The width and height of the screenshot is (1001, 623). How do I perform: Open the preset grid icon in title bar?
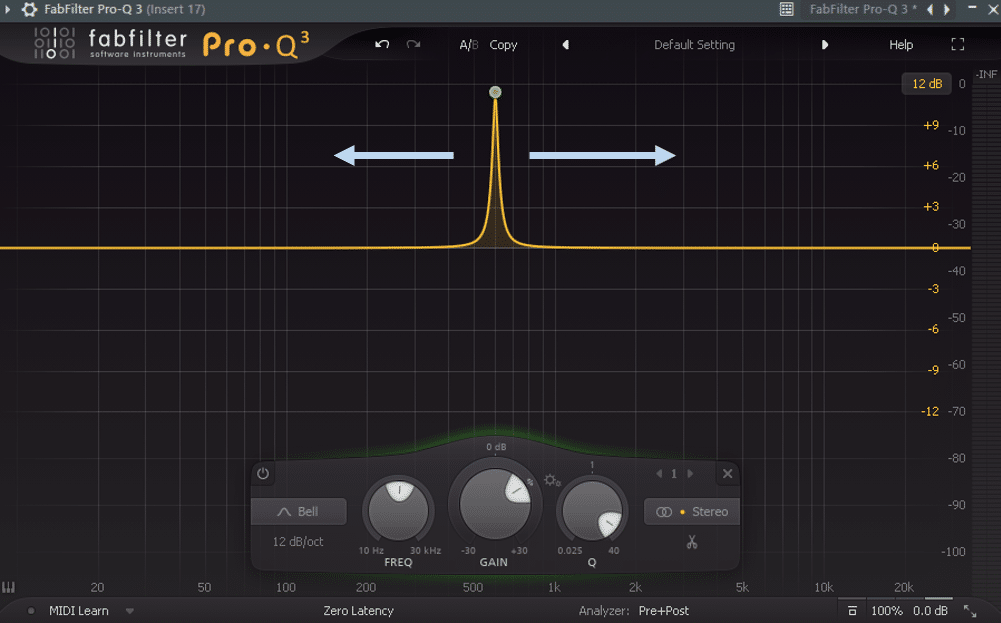(786, 9)
